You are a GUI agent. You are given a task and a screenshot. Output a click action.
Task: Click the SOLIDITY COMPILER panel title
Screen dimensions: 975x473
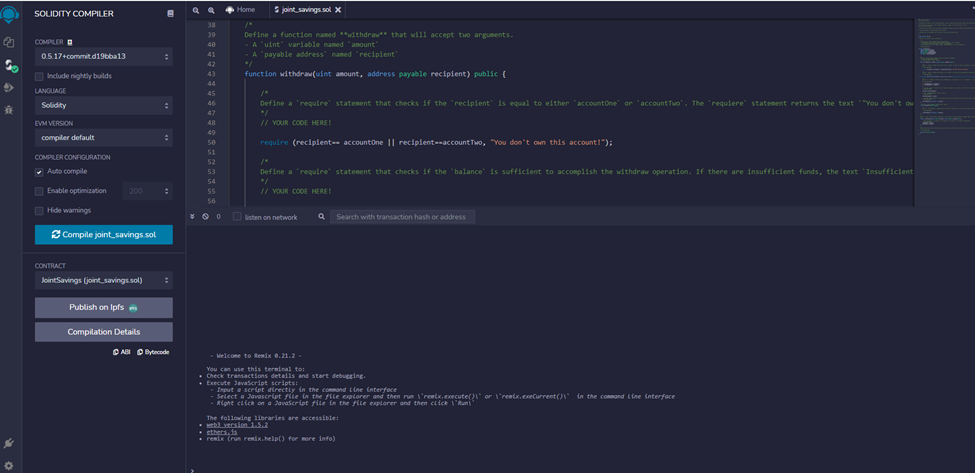[74, 14]
